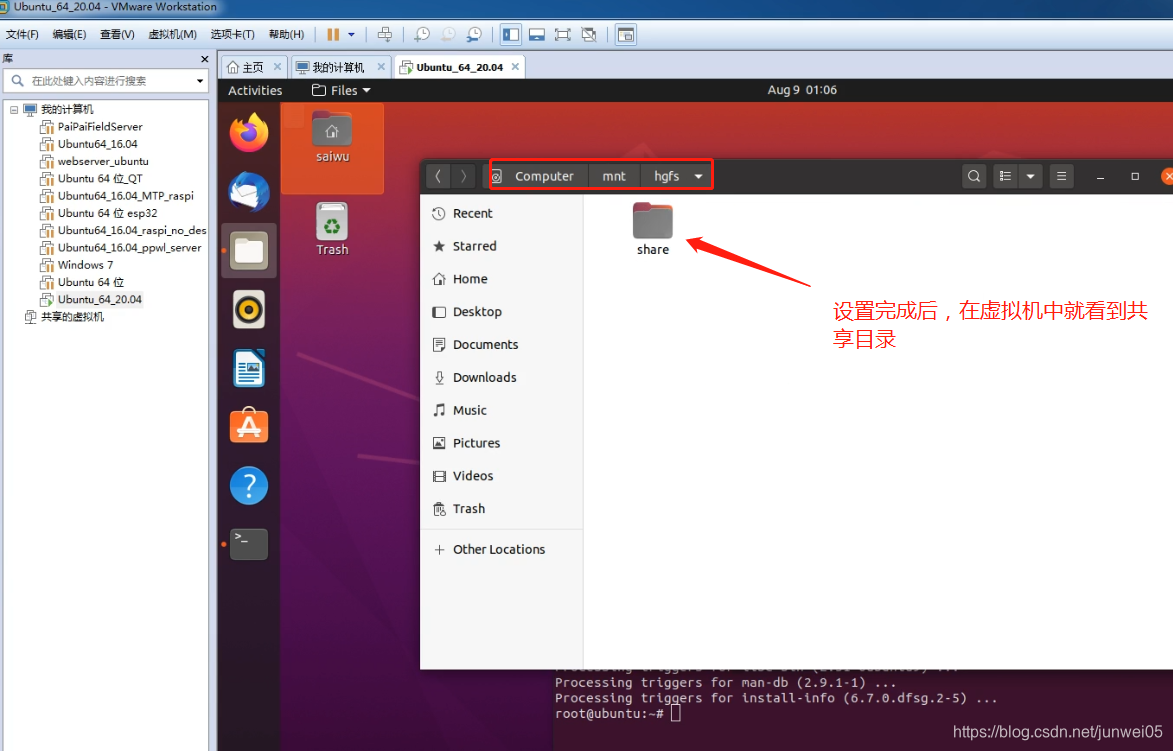This screenshot has width=1173, height=751.
Task: Search in the Files window
Action: [974, 177]
